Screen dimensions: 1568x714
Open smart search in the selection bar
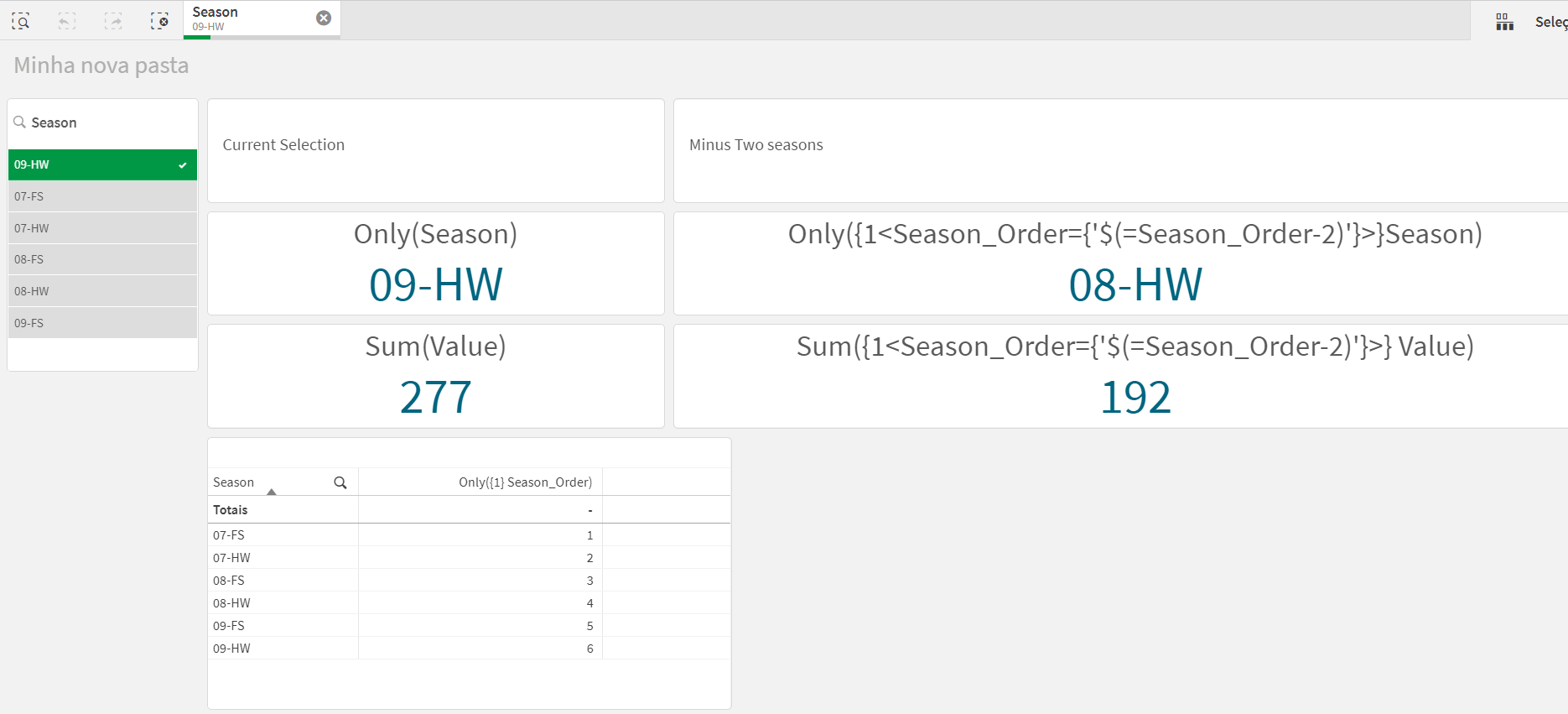[21, 21]
